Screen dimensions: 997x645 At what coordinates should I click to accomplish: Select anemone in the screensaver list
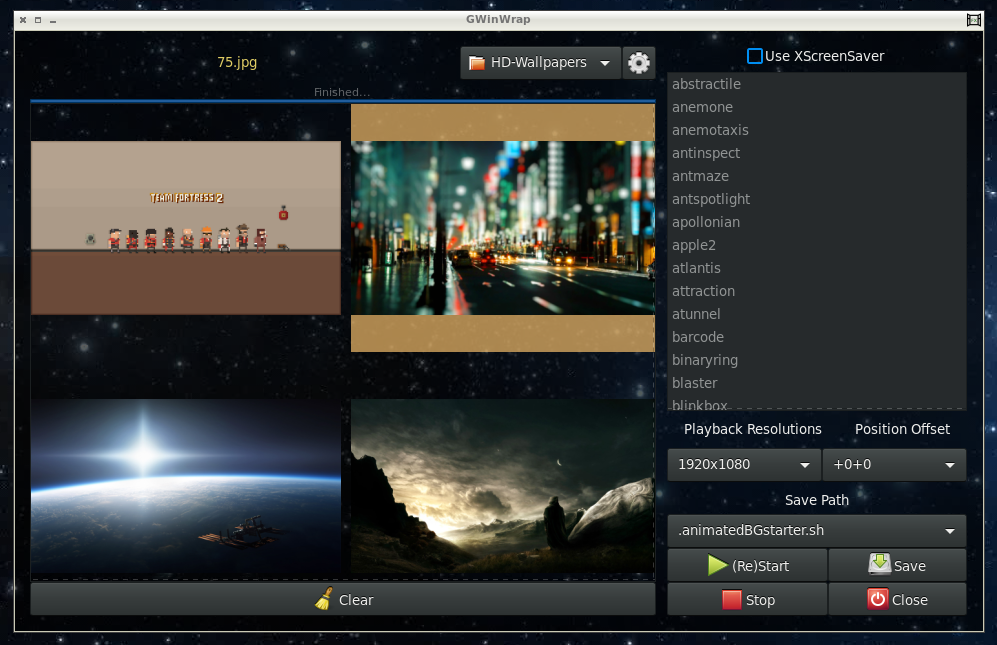pyautogui.click(x=816, y=107)
